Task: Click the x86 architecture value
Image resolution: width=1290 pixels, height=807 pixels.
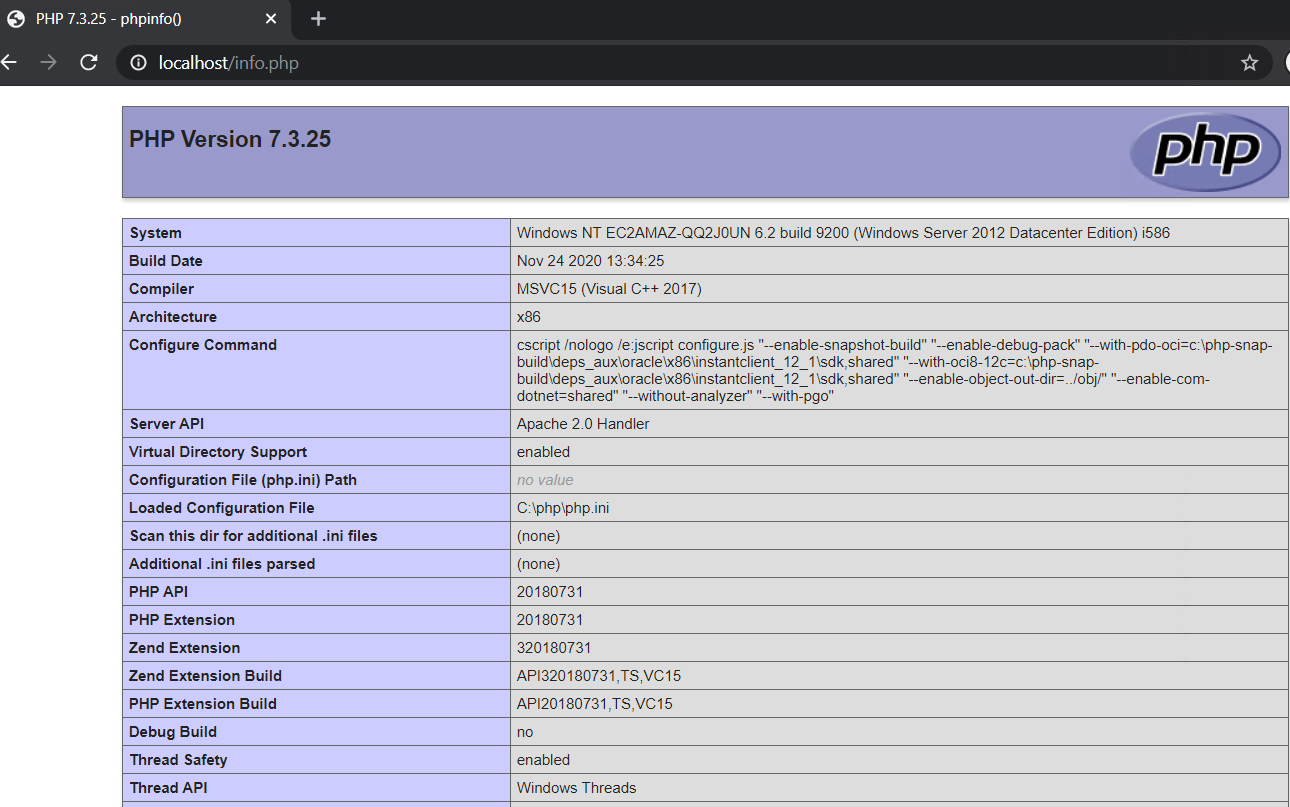Action: pyautogui.click(x=529, y=317)
